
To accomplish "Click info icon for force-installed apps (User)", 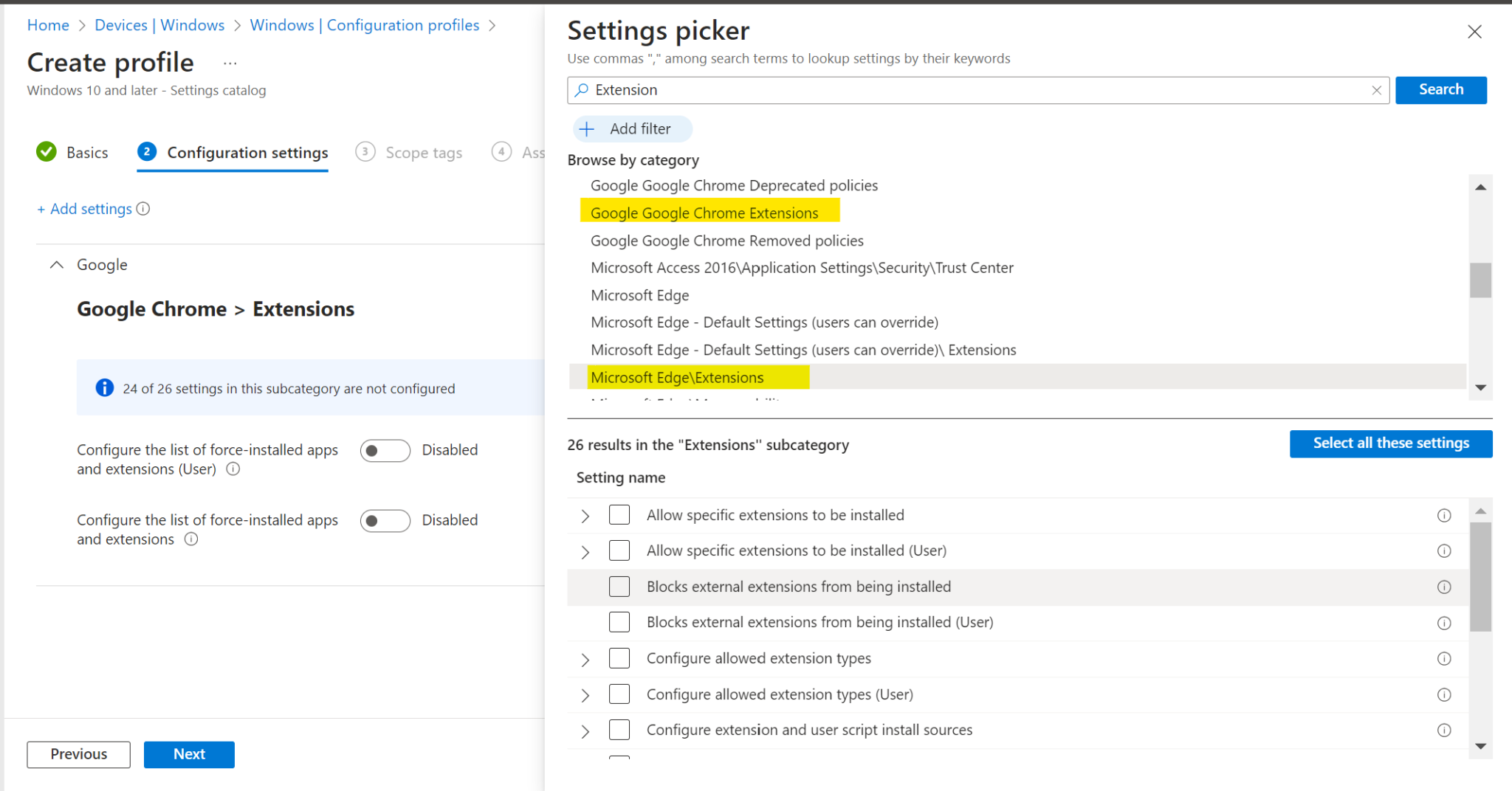I will pos(233,469).
